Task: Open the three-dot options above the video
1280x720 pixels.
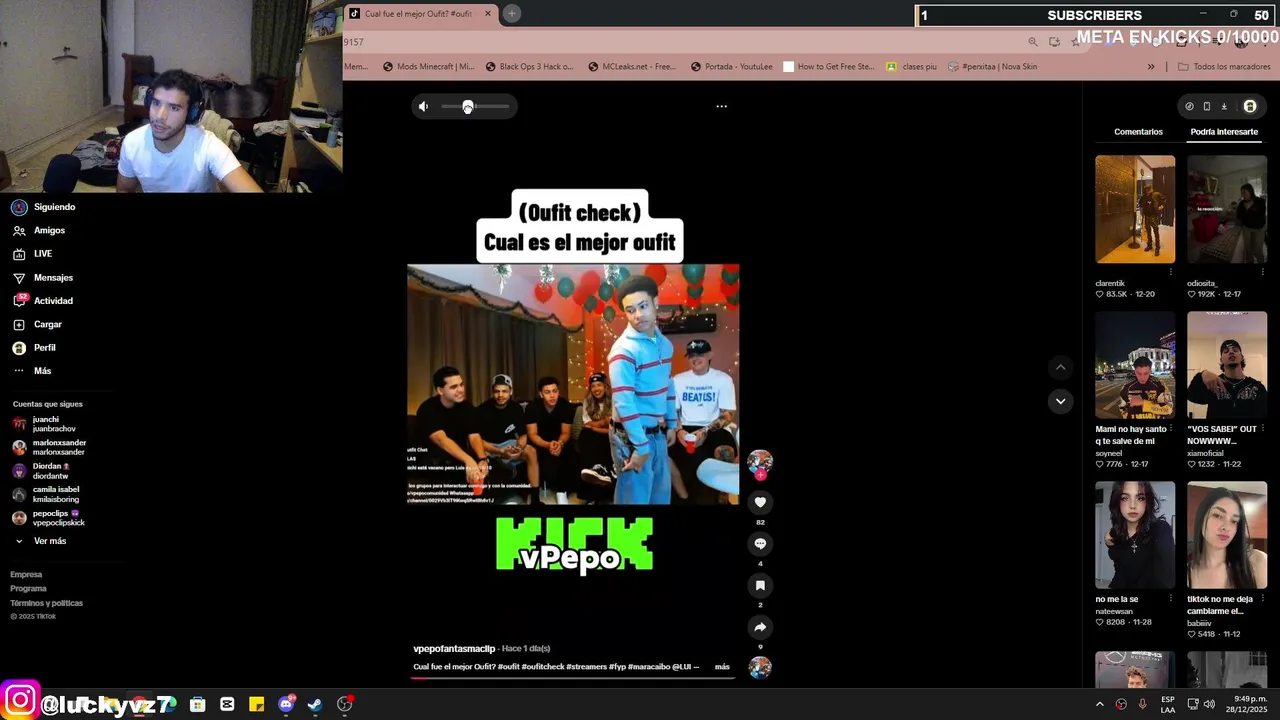Action: pyautogui.click(x=721, y=106)
